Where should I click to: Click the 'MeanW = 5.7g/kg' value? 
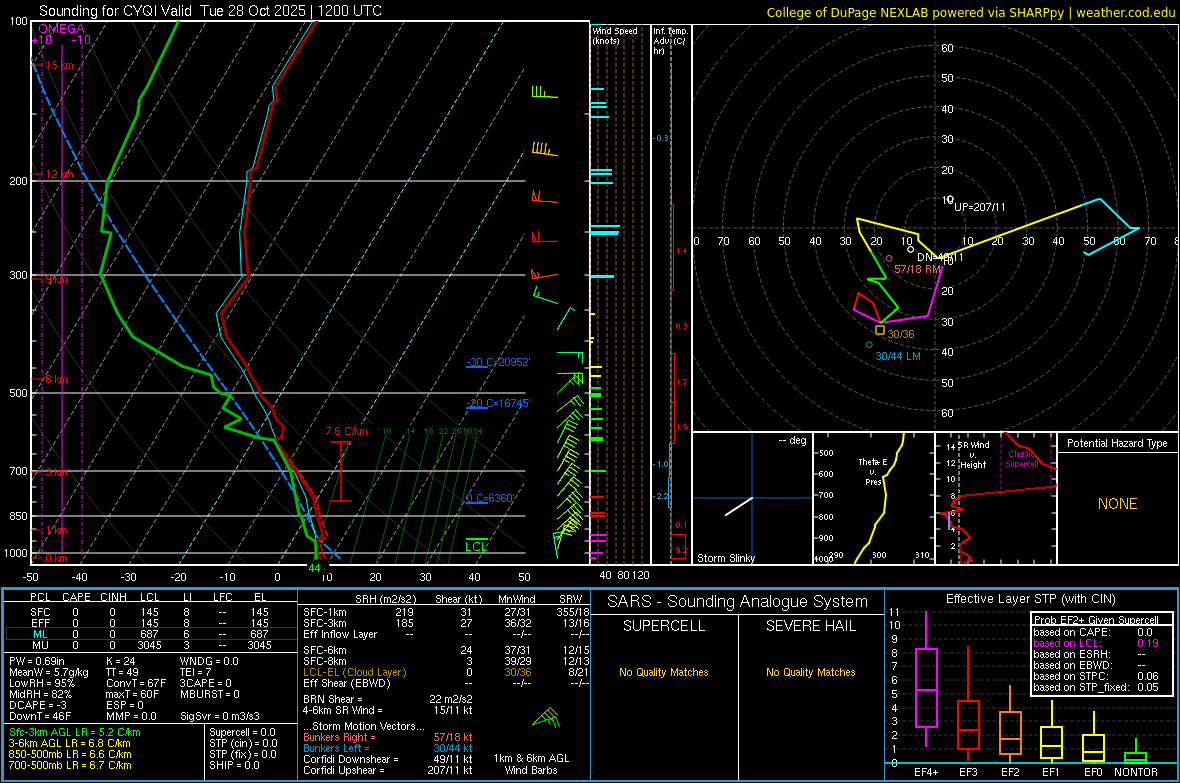click(x=49, y=672)
